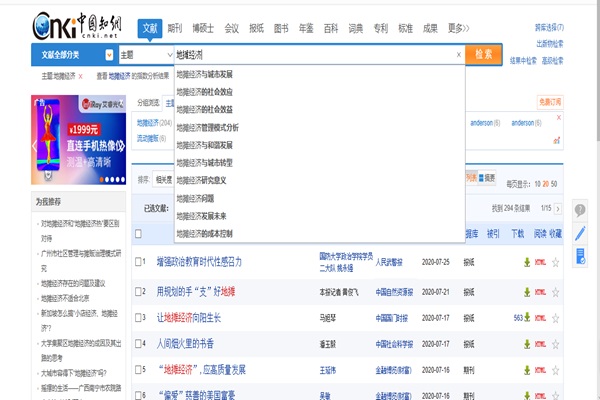Open the help question-mark sidebar icon
The height and width of the screenshot is (400, 600).
[x=580, y=210]
